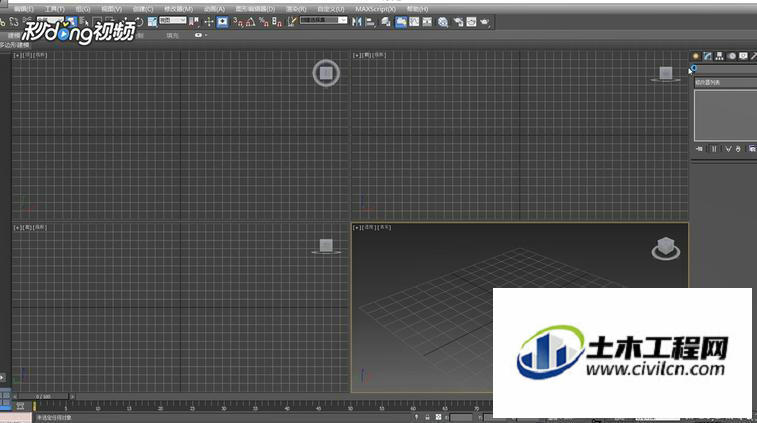Toggle Spinner Snap in main toolbar
Screen dimensions: 757x423
(277, 22)
